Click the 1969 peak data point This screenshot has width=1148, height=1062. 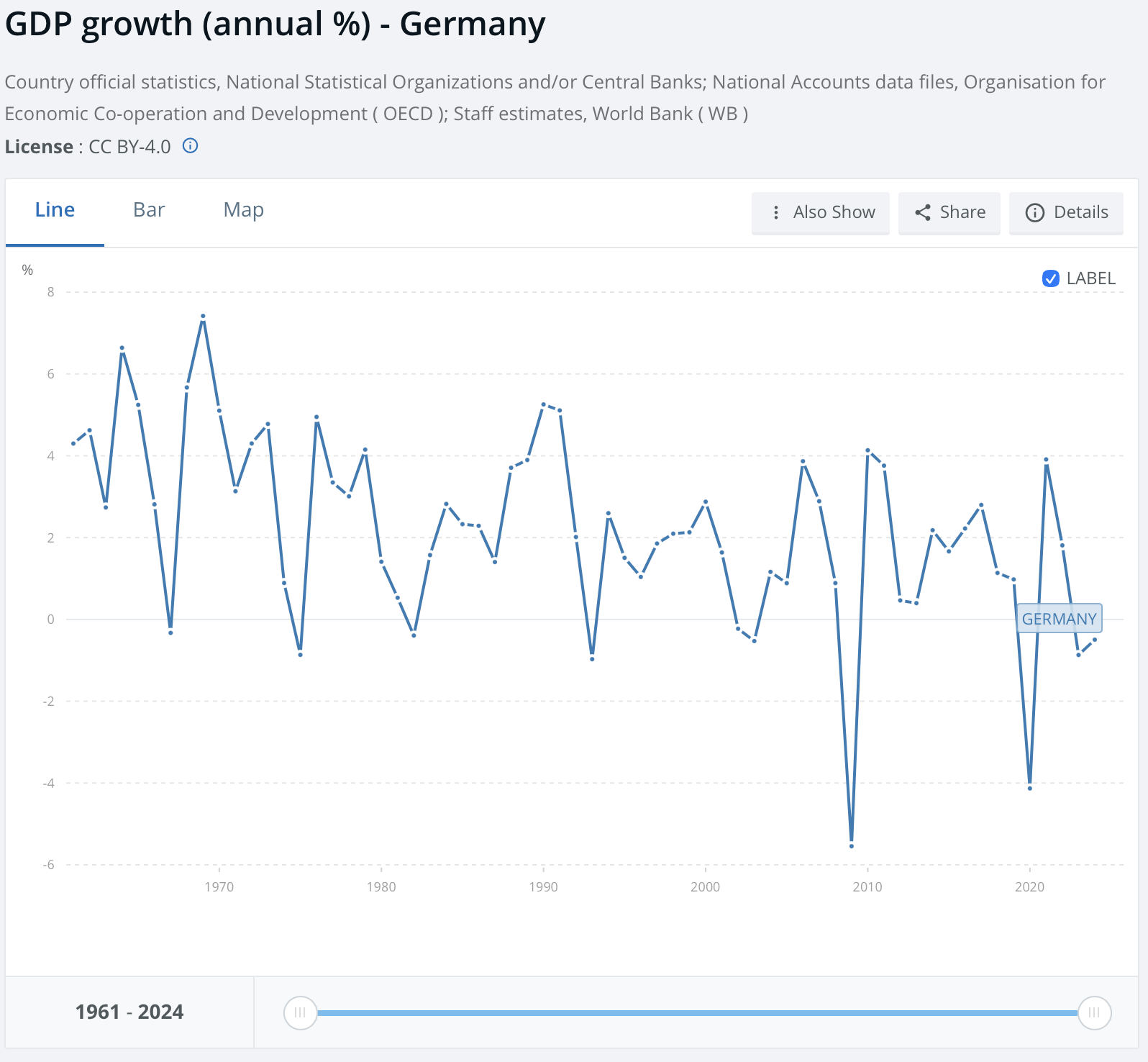(x=204, y=316)
